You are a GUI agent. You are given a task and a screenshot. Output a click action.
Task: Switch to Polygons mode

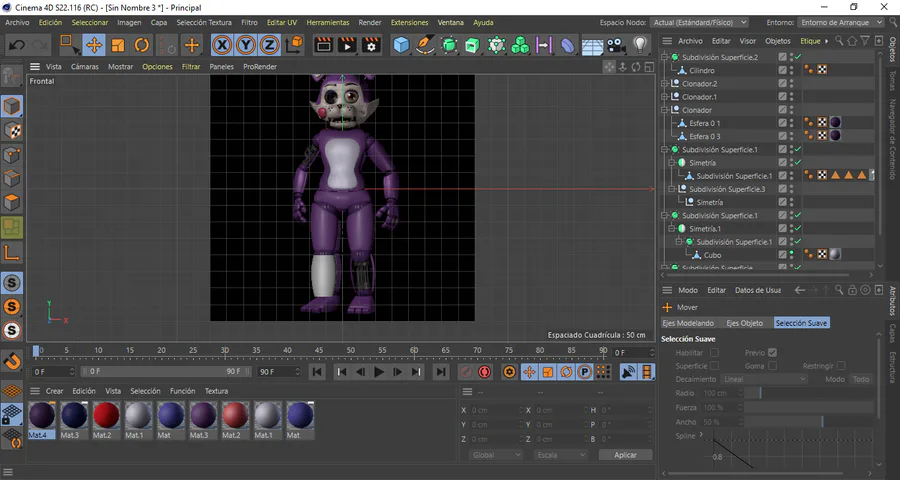pyautogui.click(x=12, y=203)
